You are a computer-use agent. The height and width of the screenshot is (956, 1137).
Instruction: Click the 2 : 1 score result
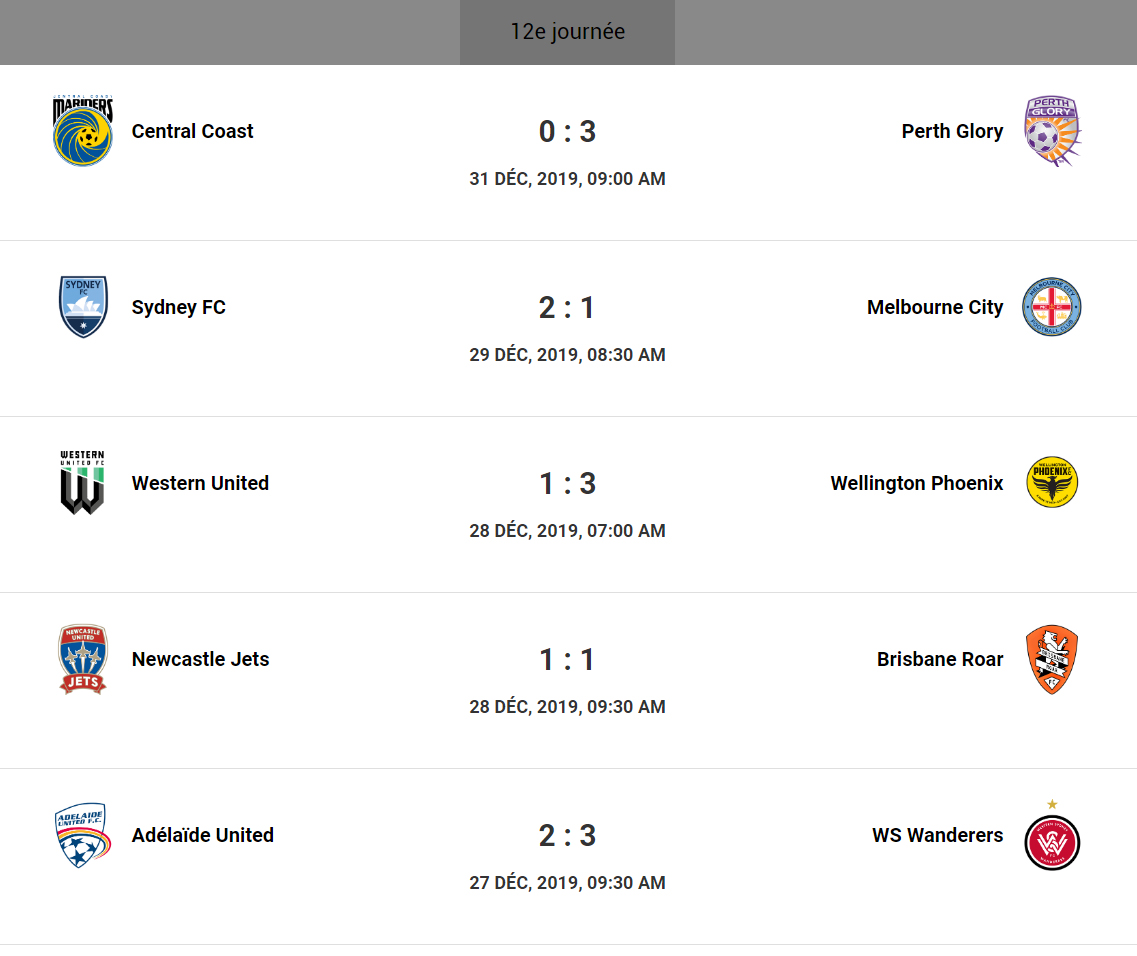click(x=567, y=308)
